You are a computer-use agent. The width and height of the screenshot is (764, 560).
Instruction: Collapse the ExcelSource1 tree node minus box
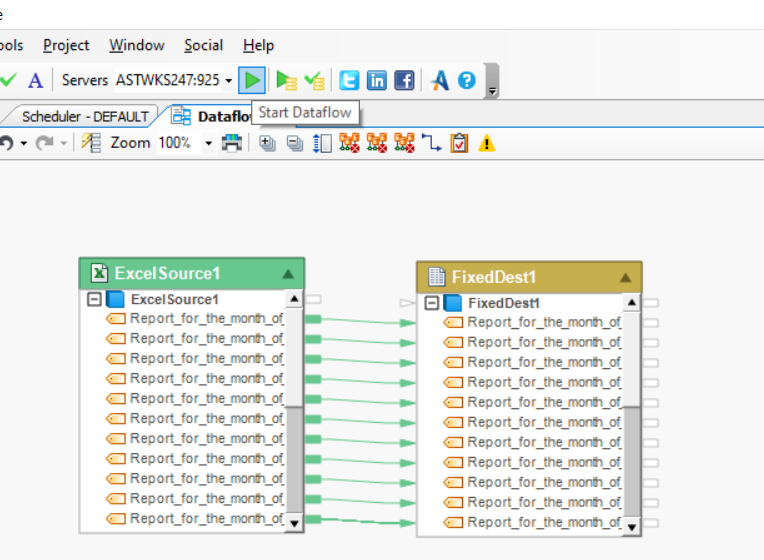(x=94, y=299)
